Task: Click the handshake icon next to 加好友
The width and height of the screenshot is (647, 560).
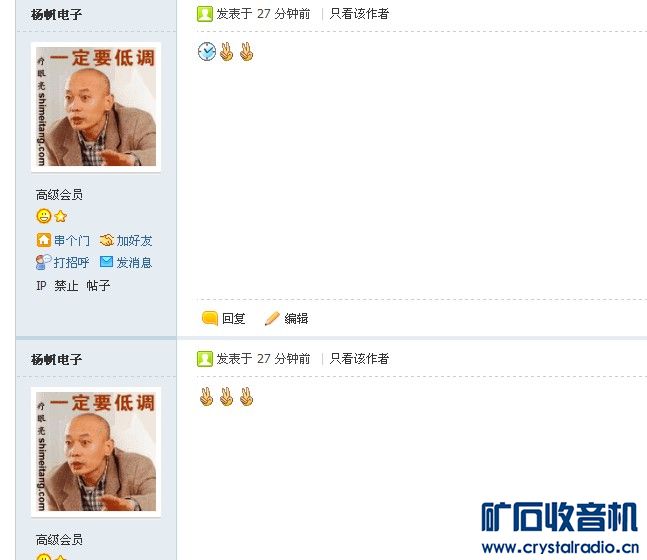Action: [106, 240]
